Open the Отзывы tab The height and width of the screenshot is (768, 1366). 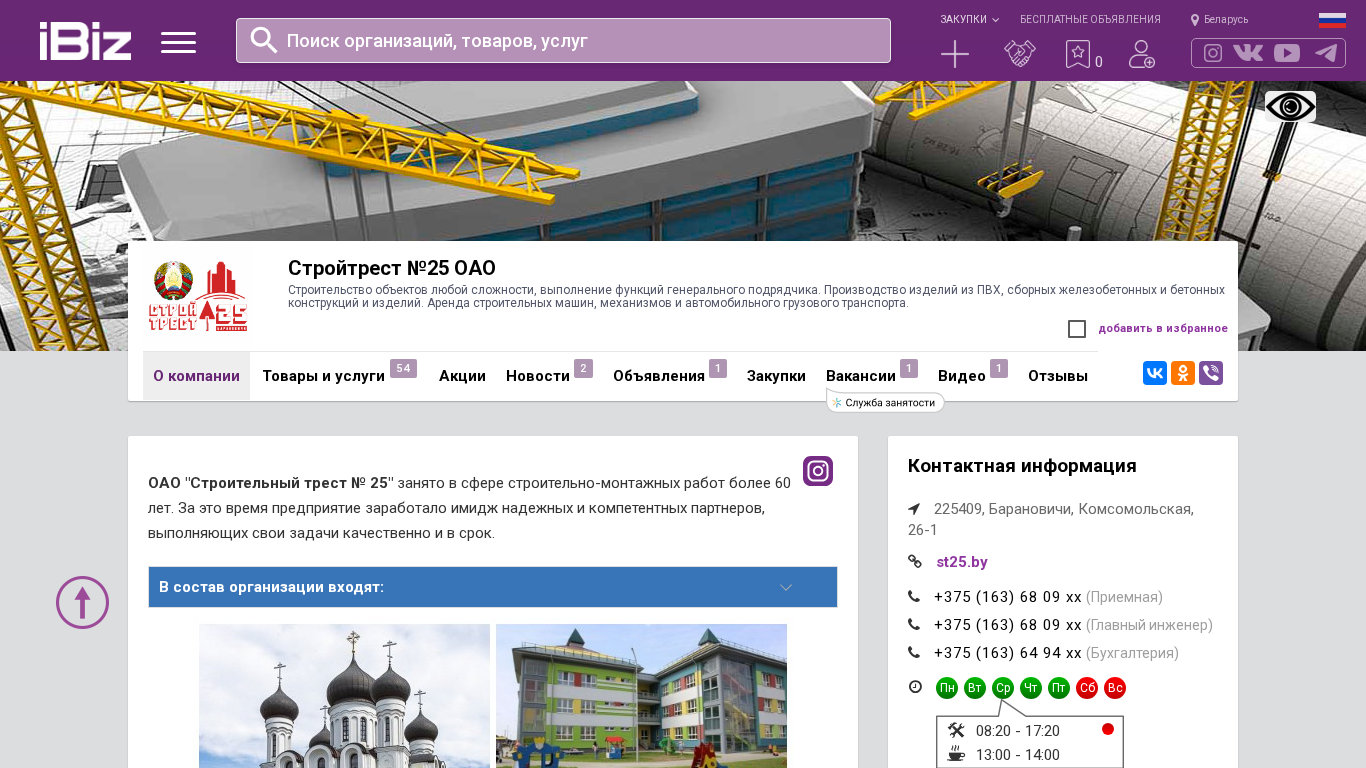1058,376
